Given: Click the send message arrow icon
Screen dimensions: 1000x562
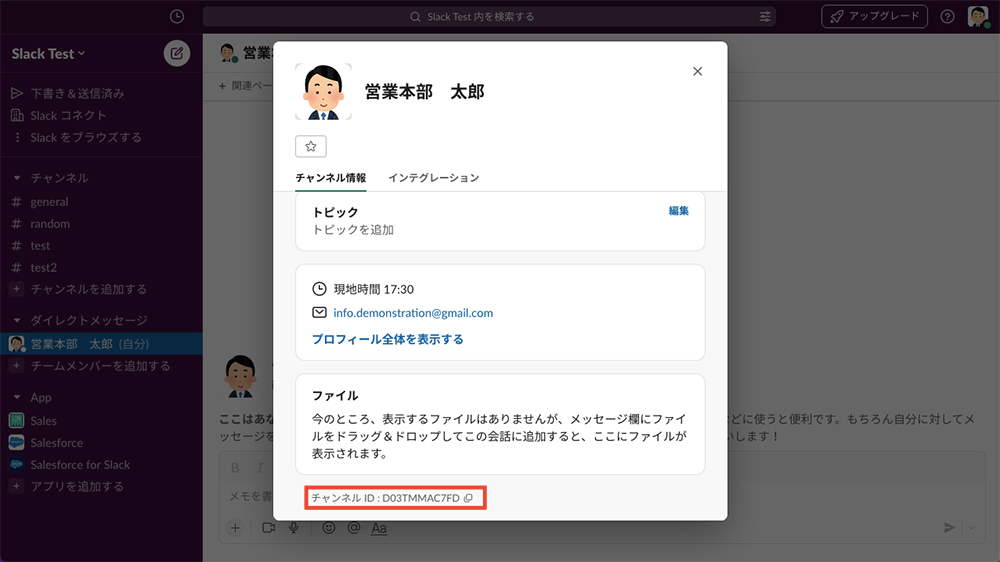Looking at the screenshot, I should 949,527.
